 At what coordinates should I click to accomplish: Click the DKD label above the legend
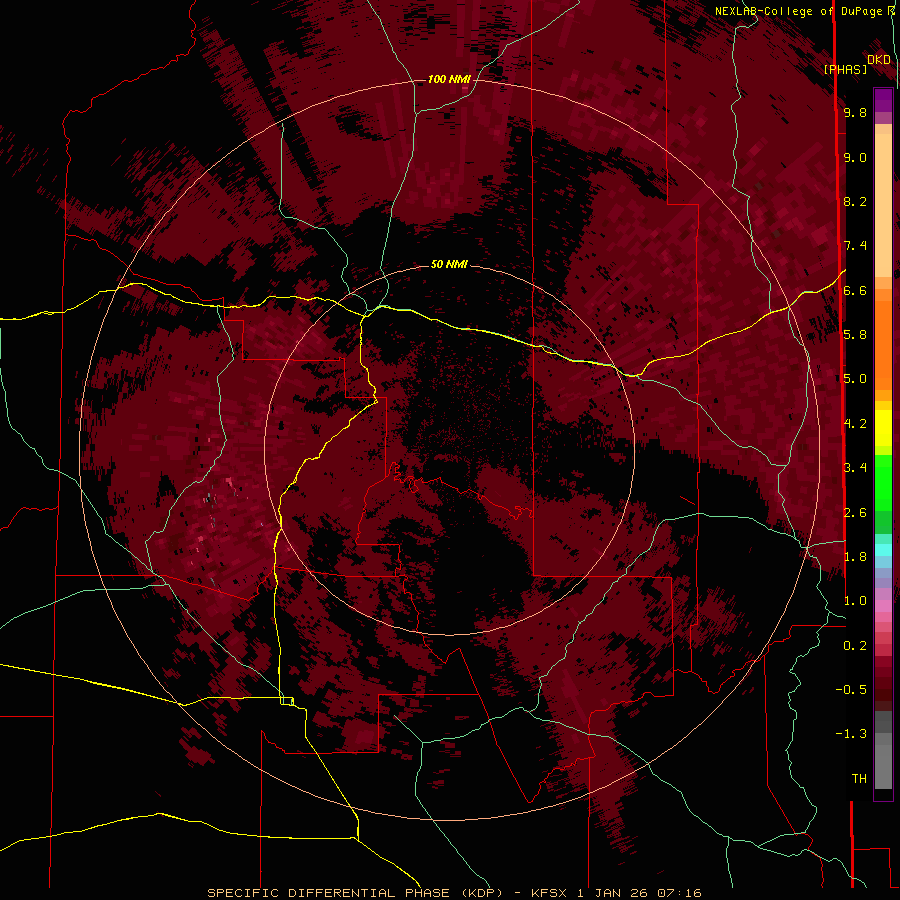(879, 60)
